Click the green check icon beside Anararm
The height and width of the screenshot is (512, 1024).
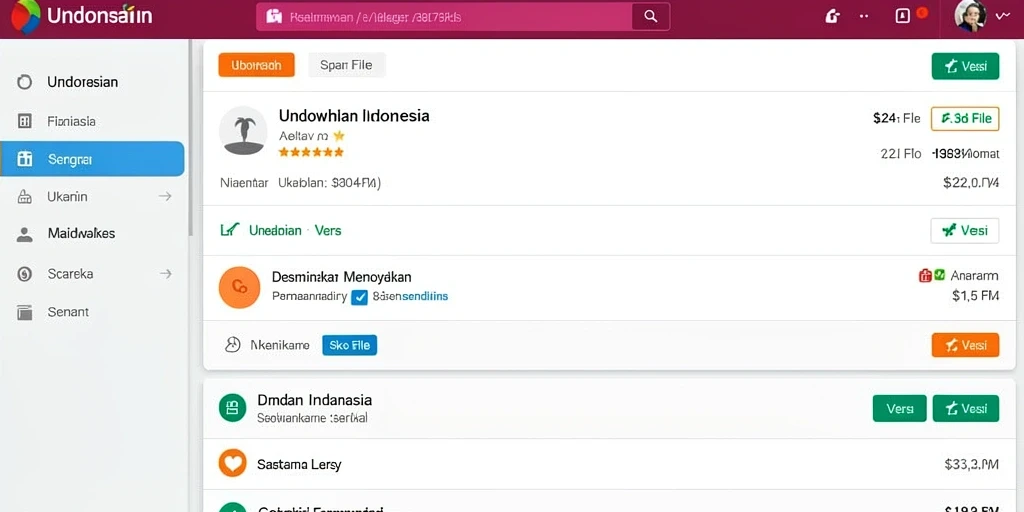(x=939, y=275)
